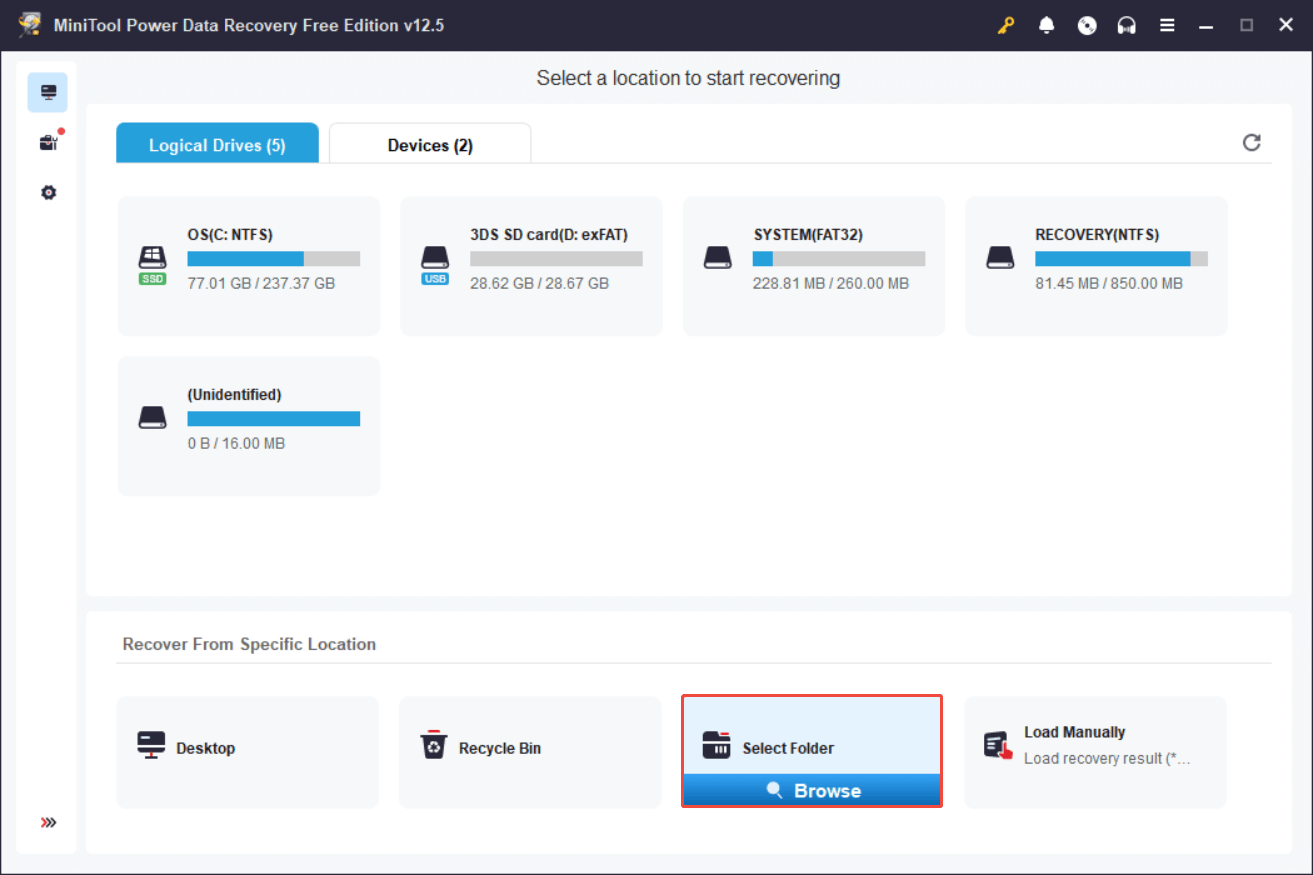1313x875 pixels.
Task: Select the Unidentified partition
Action: click(x=249, y=425)
